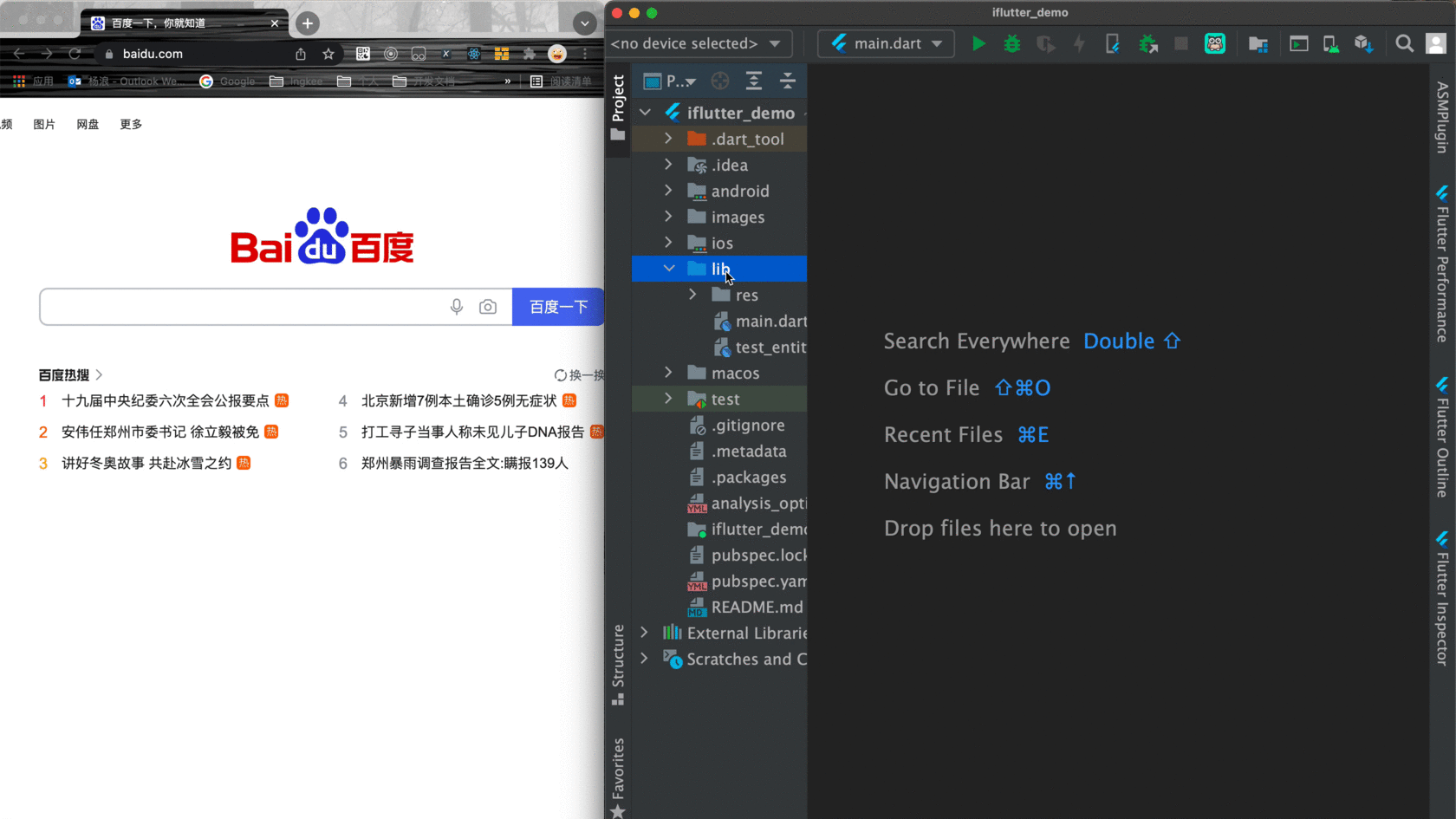Screen dimensions: 1456x819
Task: Attach debugger to Android process icon
Action: pyautogui.click(x=1148, y=43)
